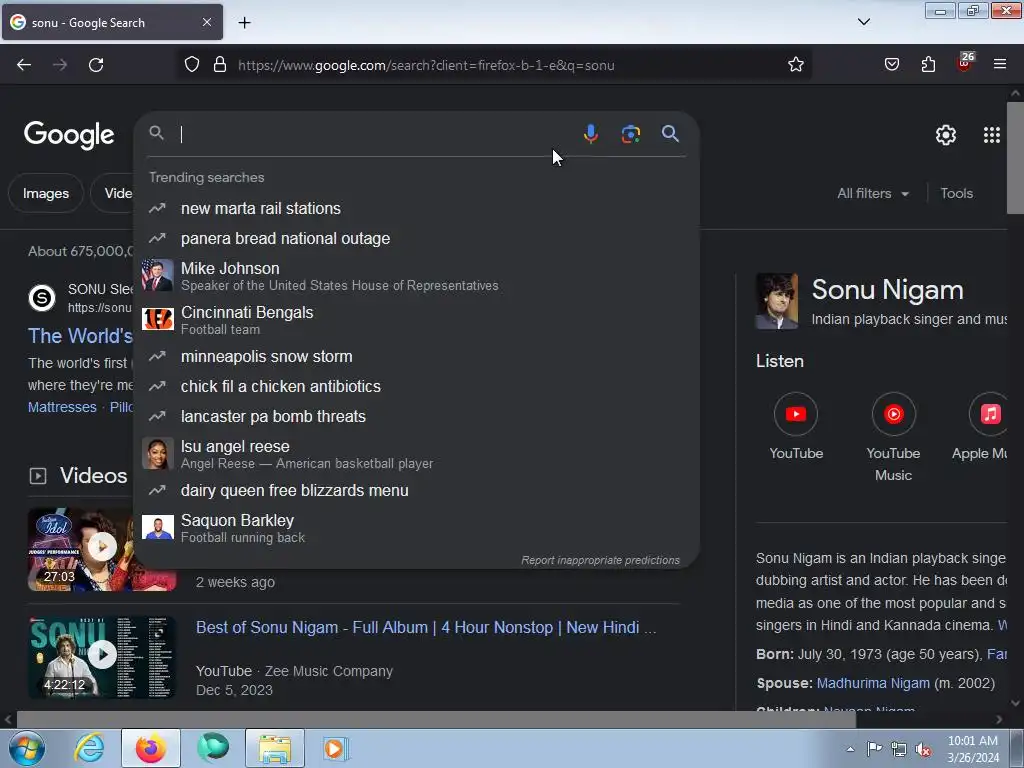
Task: Open the Windows Start menu
Action: coord(27,748)
